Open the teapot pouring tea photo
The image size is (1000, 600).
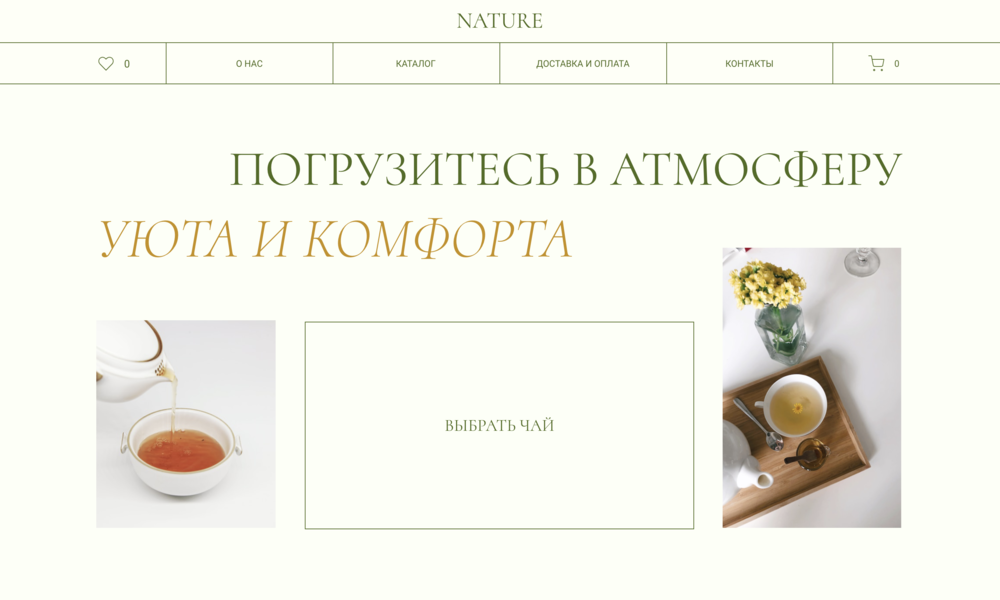186,424
